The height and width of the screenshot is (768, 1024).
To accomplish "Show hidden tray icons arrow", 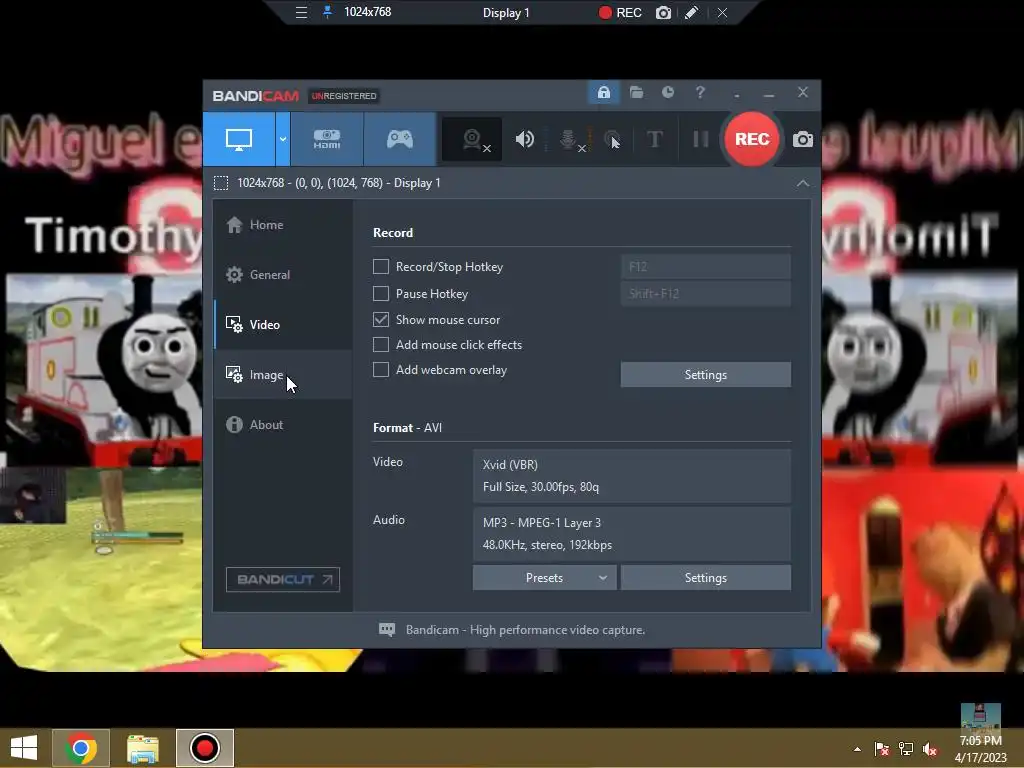I will 857,749.
